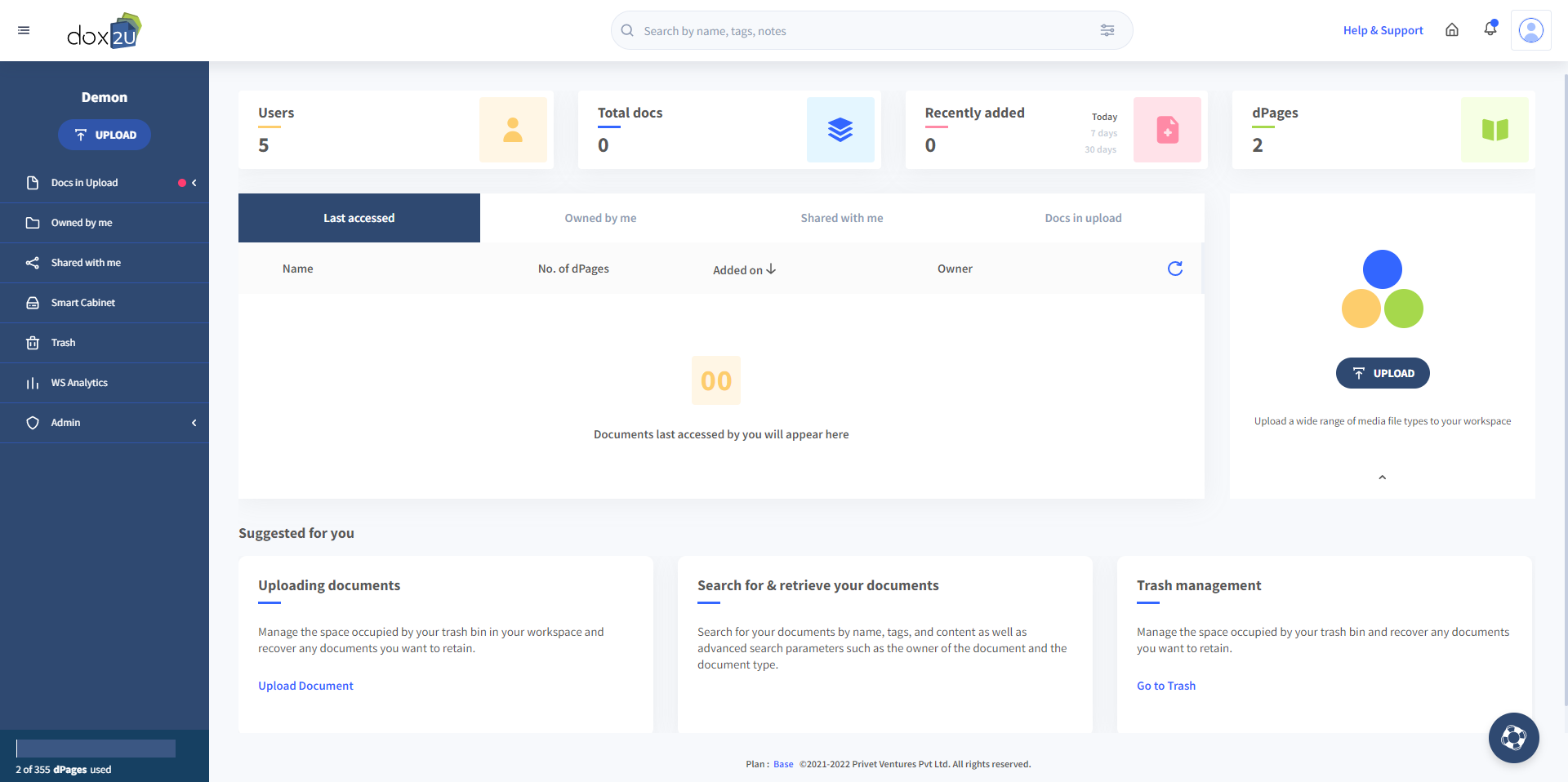Go home using the house icon

click(1452, 30)
